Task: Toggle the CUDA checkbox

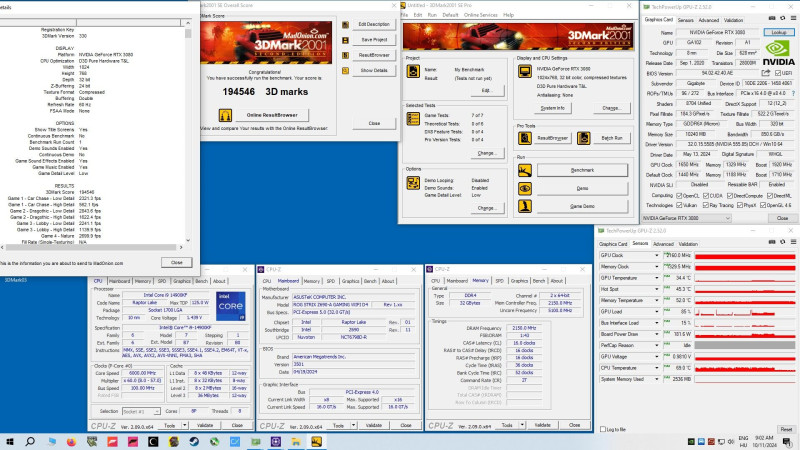Action: click(706, 196)
